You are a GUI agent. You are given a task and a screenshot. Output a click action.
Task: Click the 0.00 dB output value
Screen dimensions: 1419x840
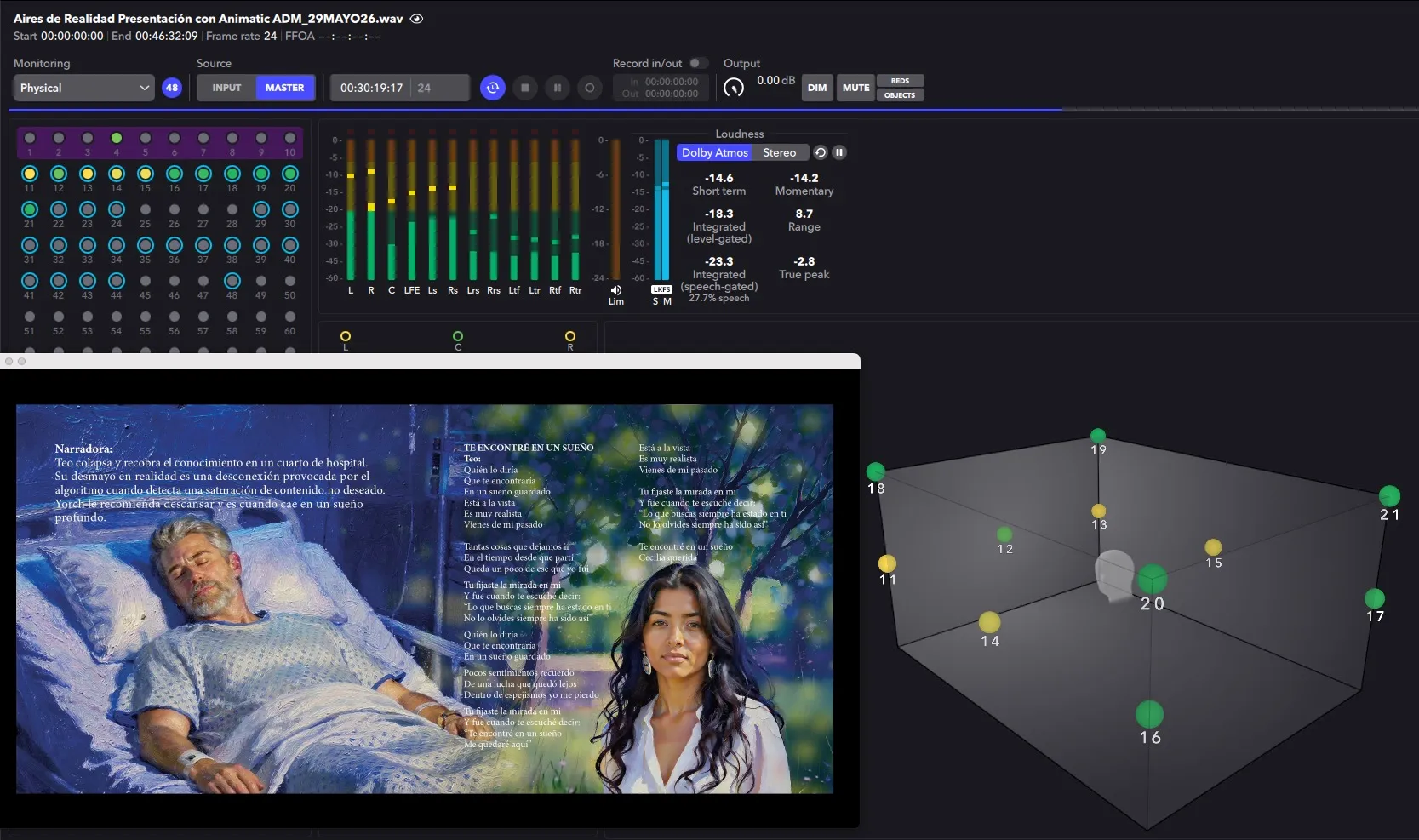click(x=775, y=80)
